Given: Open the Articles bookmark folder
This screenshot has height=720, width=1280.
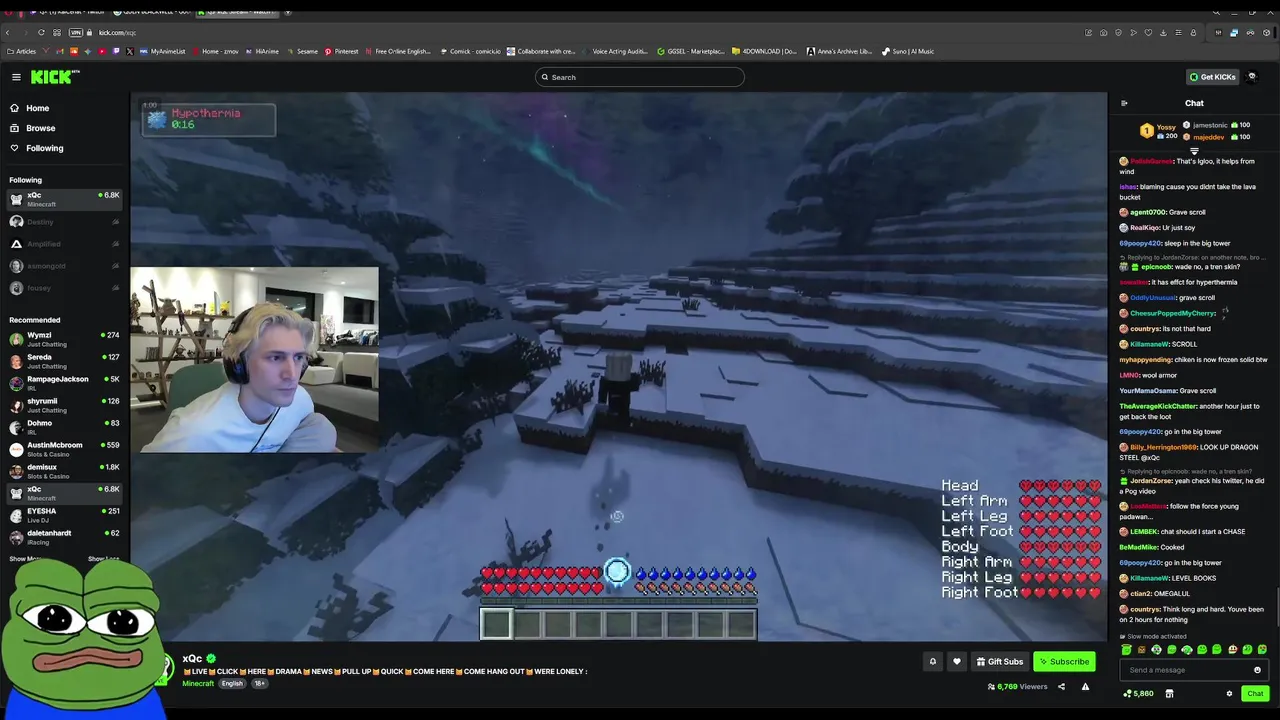Looking at the screenshot, I should click(21, 51).
